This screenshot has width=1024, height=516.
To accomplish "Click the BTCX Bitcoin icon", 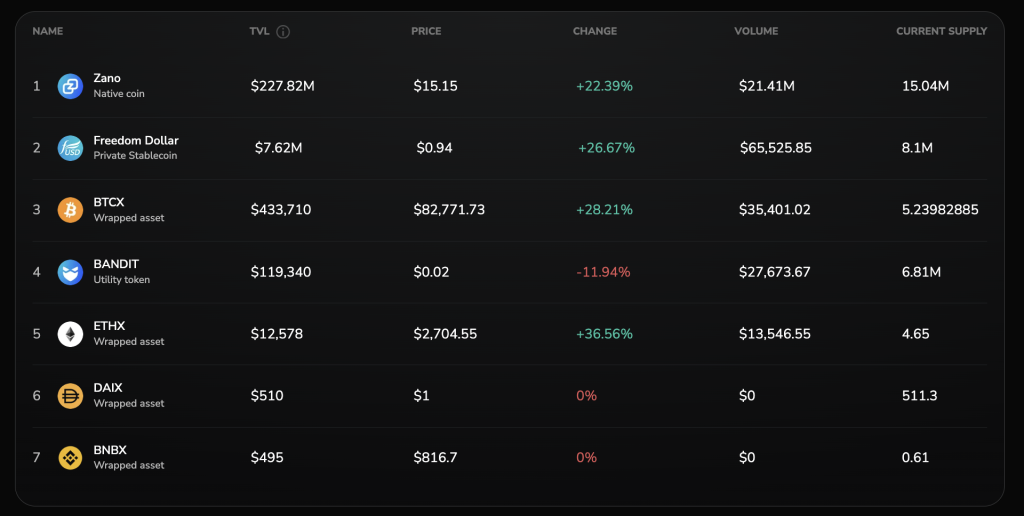I will point(70,210).
